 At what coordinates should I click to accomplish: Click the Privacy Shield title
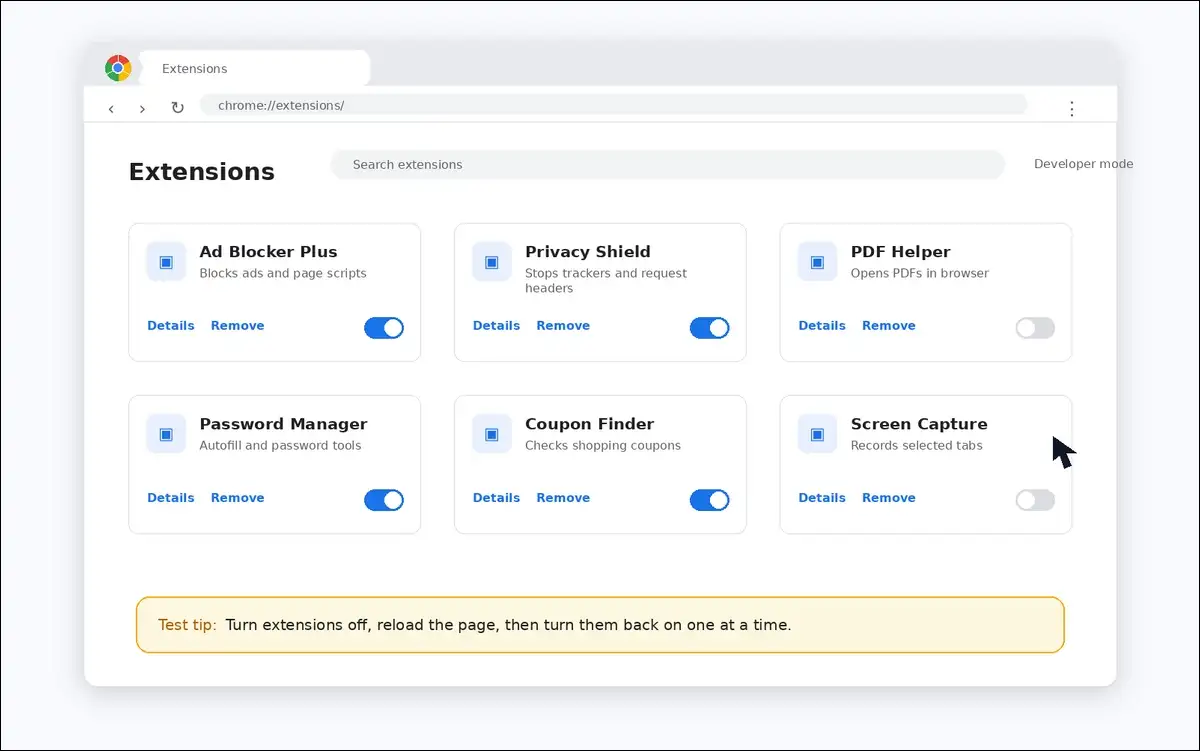coord(588,252)
